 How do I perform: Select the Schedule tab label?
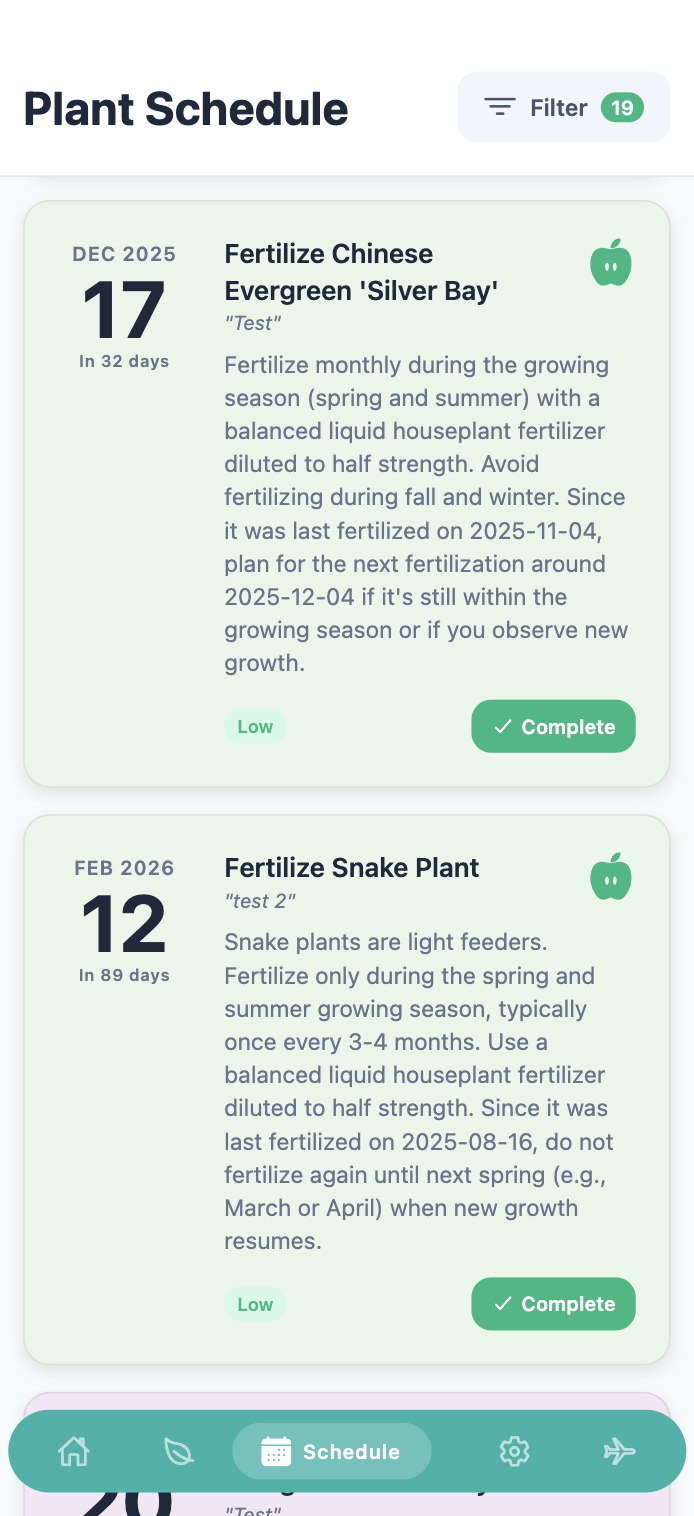tap(351, 1452)
